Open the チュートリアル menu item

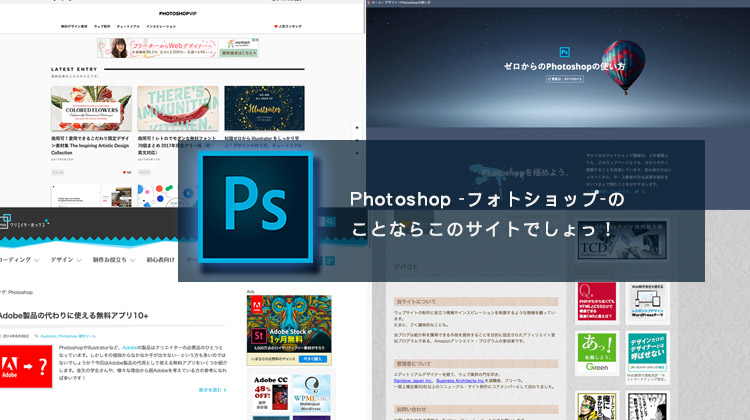[x=128, y=26]
